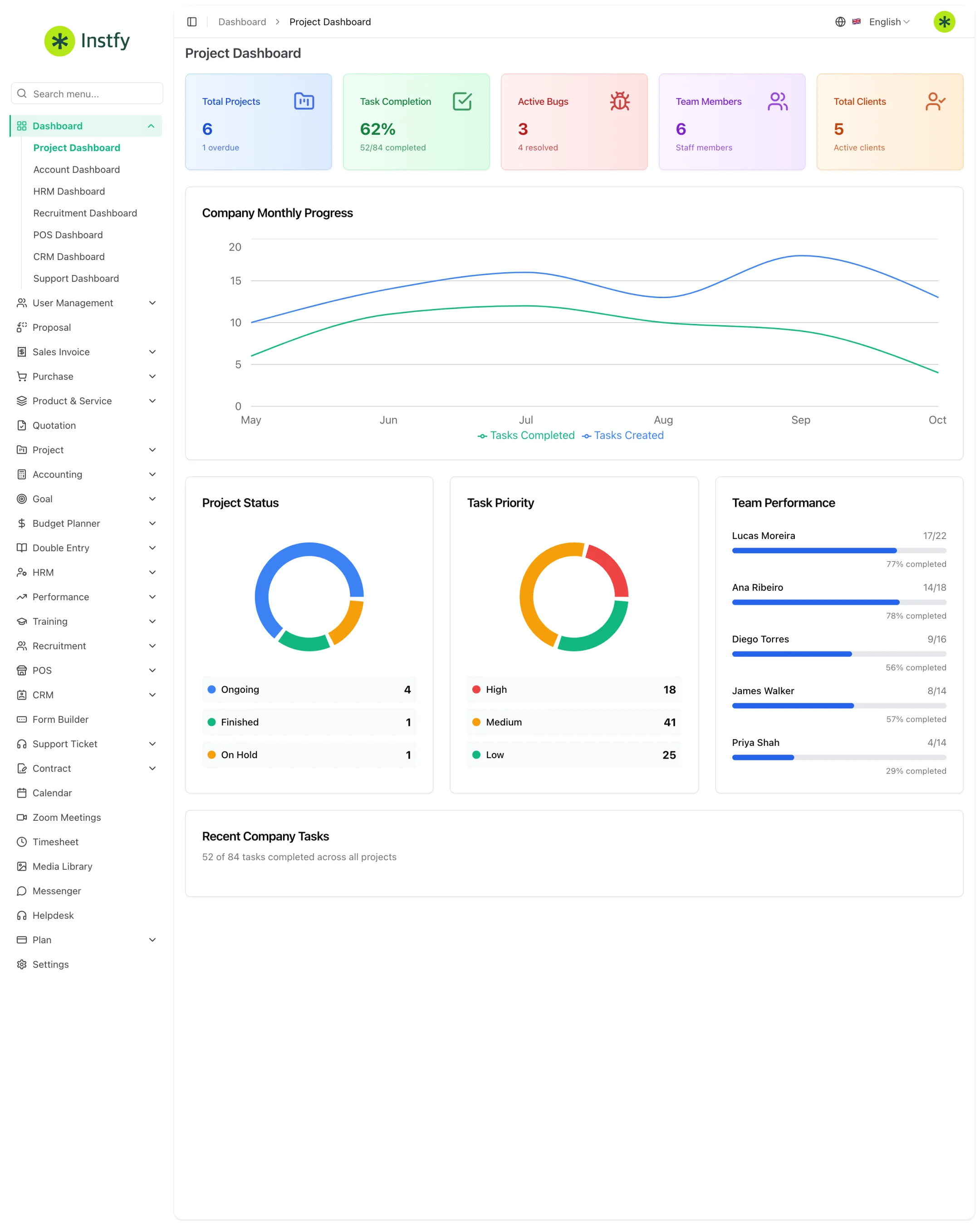This screenshot has height=1225, width=980.
Task: Click Priya Shah's progress bar
Action: pyautogui.click(x=839, y=757)
